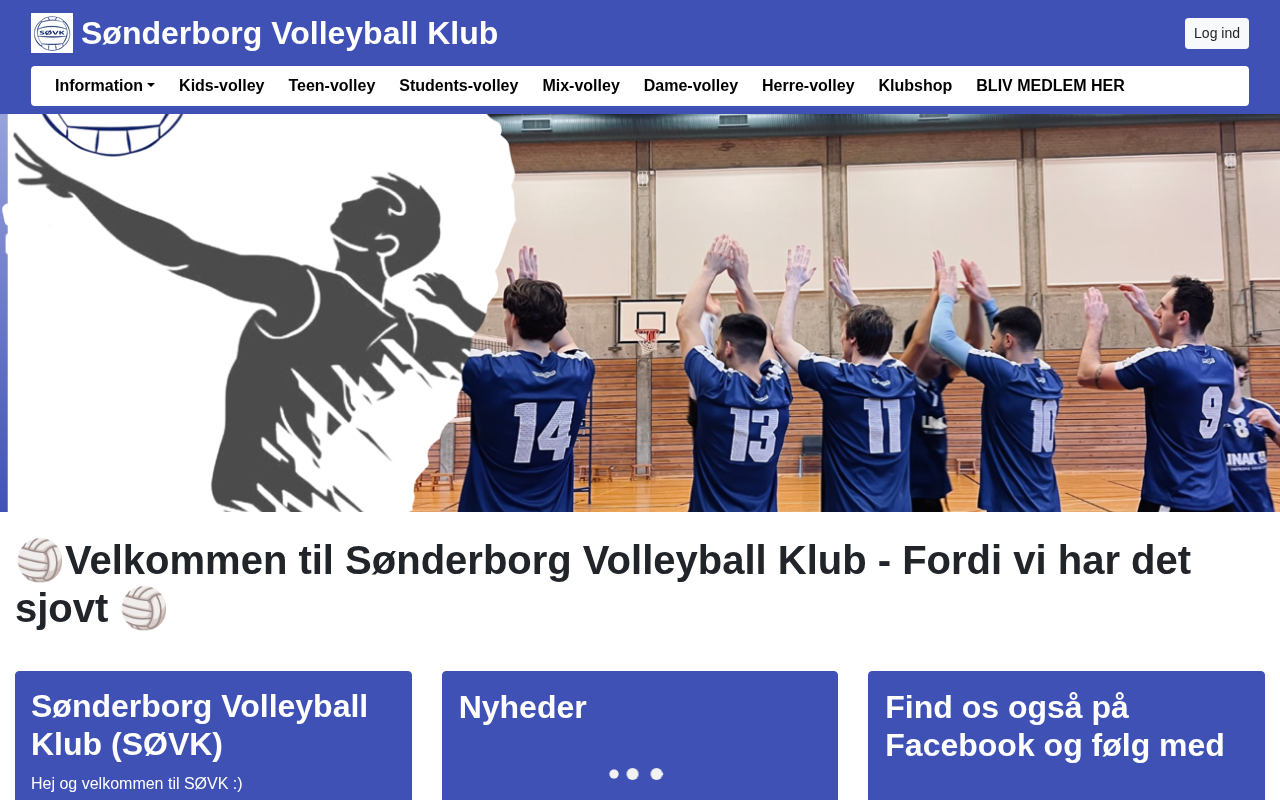Click the volleyball emoji after sjovt
The height and width of the screenshot is (800, 1280).
pyautogui.click(x=143, y=608)
